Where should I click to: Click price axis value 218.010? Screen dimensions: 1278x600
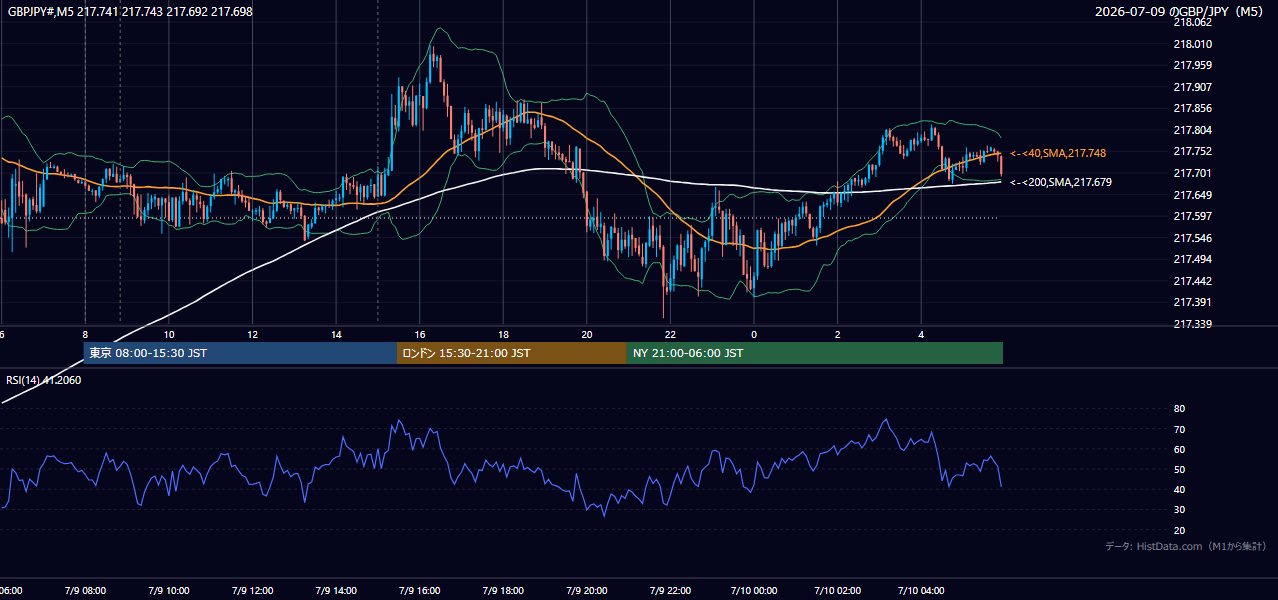click(1192, 44)
